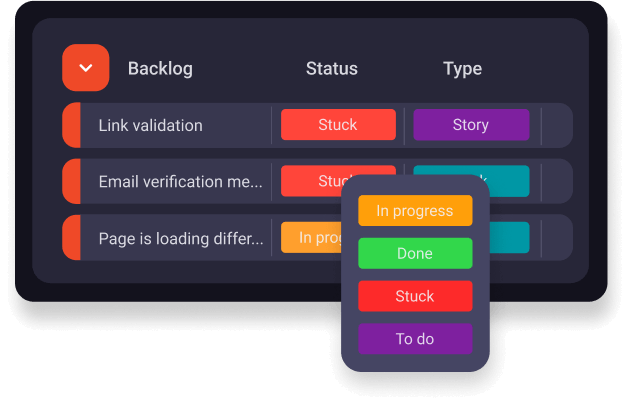Click teal type label in Page is loading row
The height and width of the screenshot is (407, 630).
click(510, 238)
